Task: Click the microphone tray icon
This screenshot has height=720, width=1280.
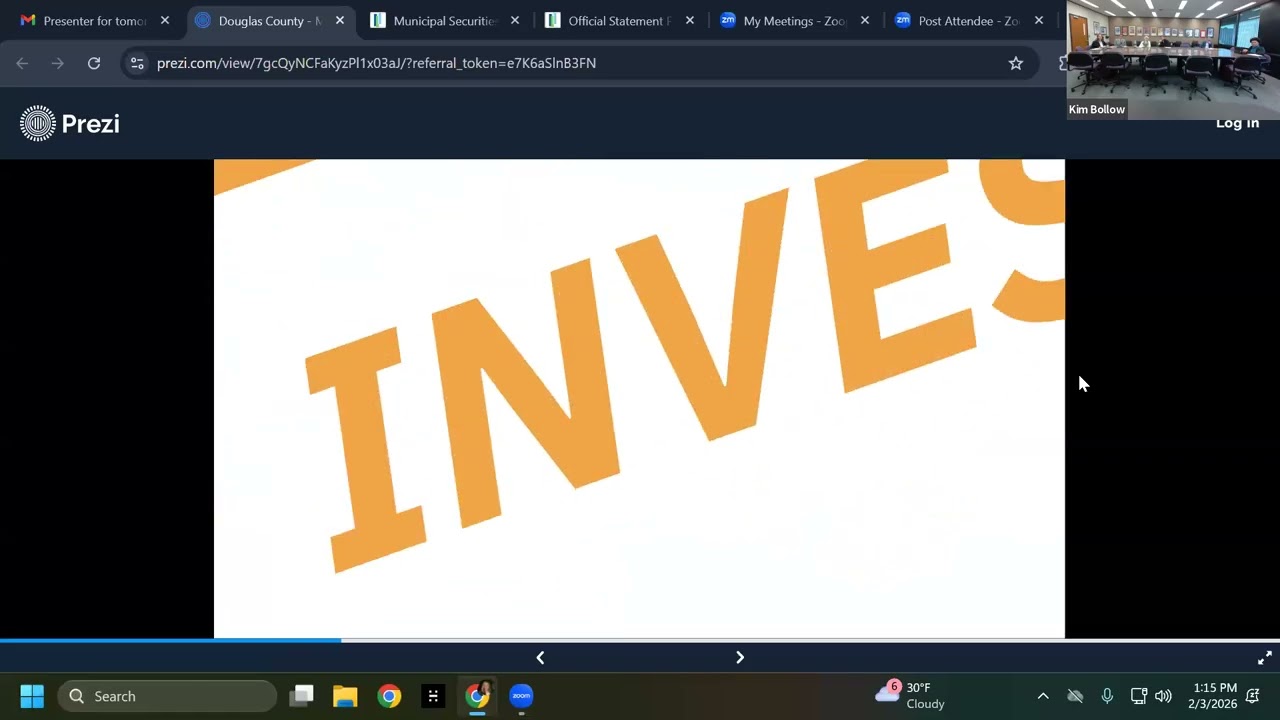Action: (x=1107, y=696)
